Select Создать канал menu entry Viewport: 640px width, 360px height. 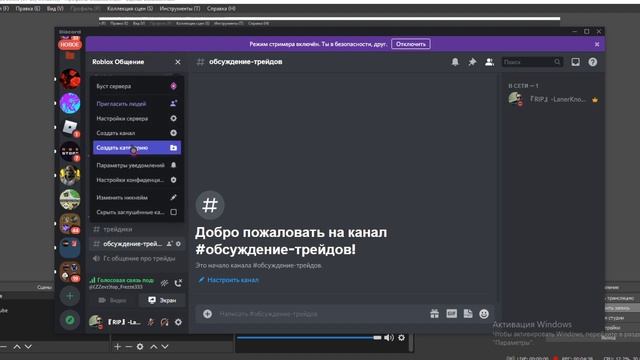pyautogui.click(x=137, y=133)
